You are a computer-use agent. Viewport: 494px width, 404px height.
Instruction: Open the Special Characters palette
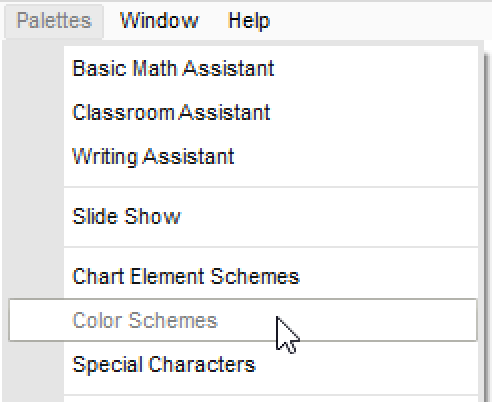click(243, 364)
